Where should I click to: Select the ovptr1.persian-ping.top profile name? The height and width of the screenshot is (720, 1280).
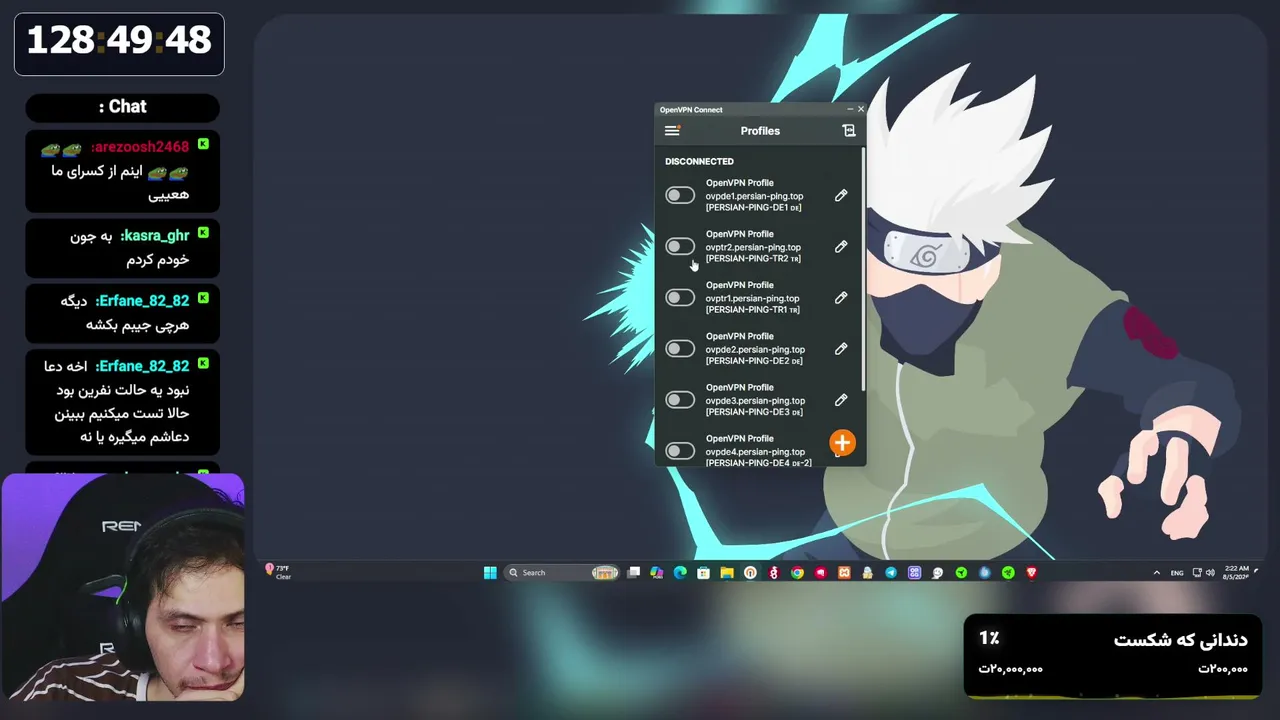tap(752, 298)
